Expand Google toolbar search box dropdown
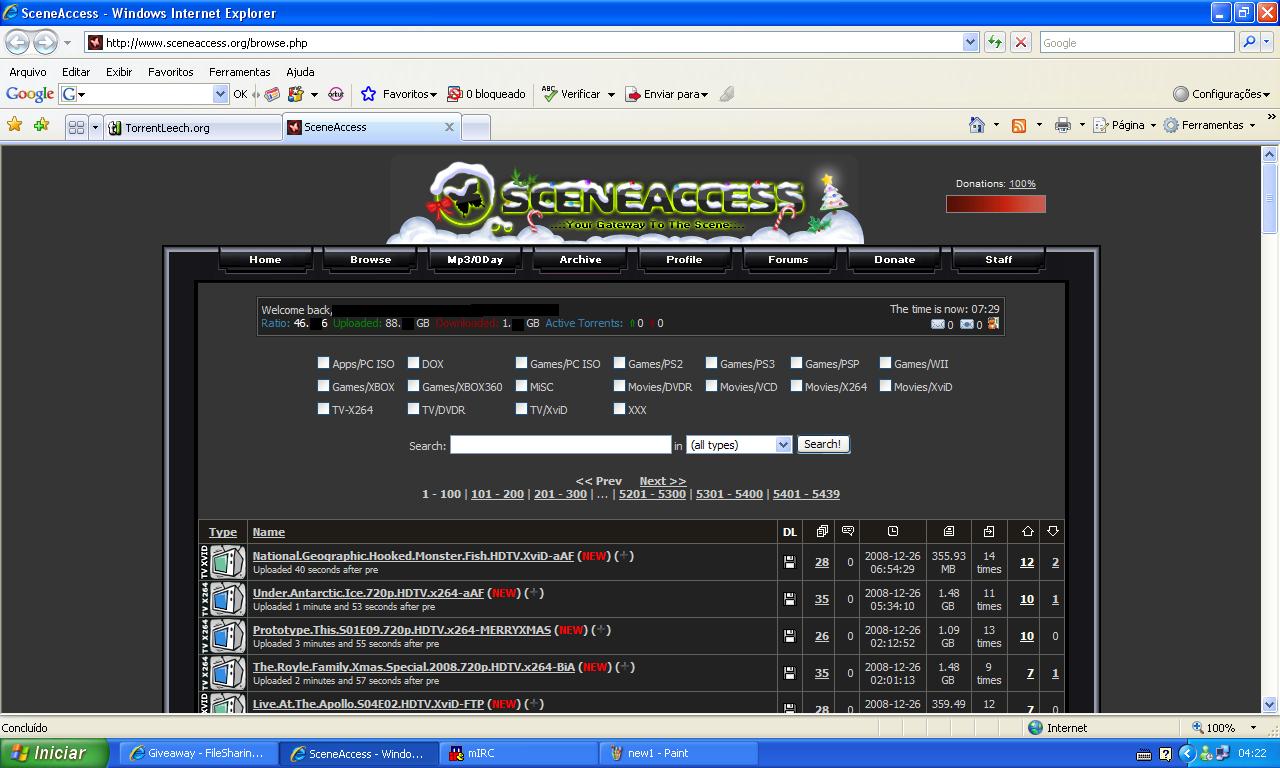The width and height of the screenshot is (1280, 768). pyautogui.click(x=221, y=94)
